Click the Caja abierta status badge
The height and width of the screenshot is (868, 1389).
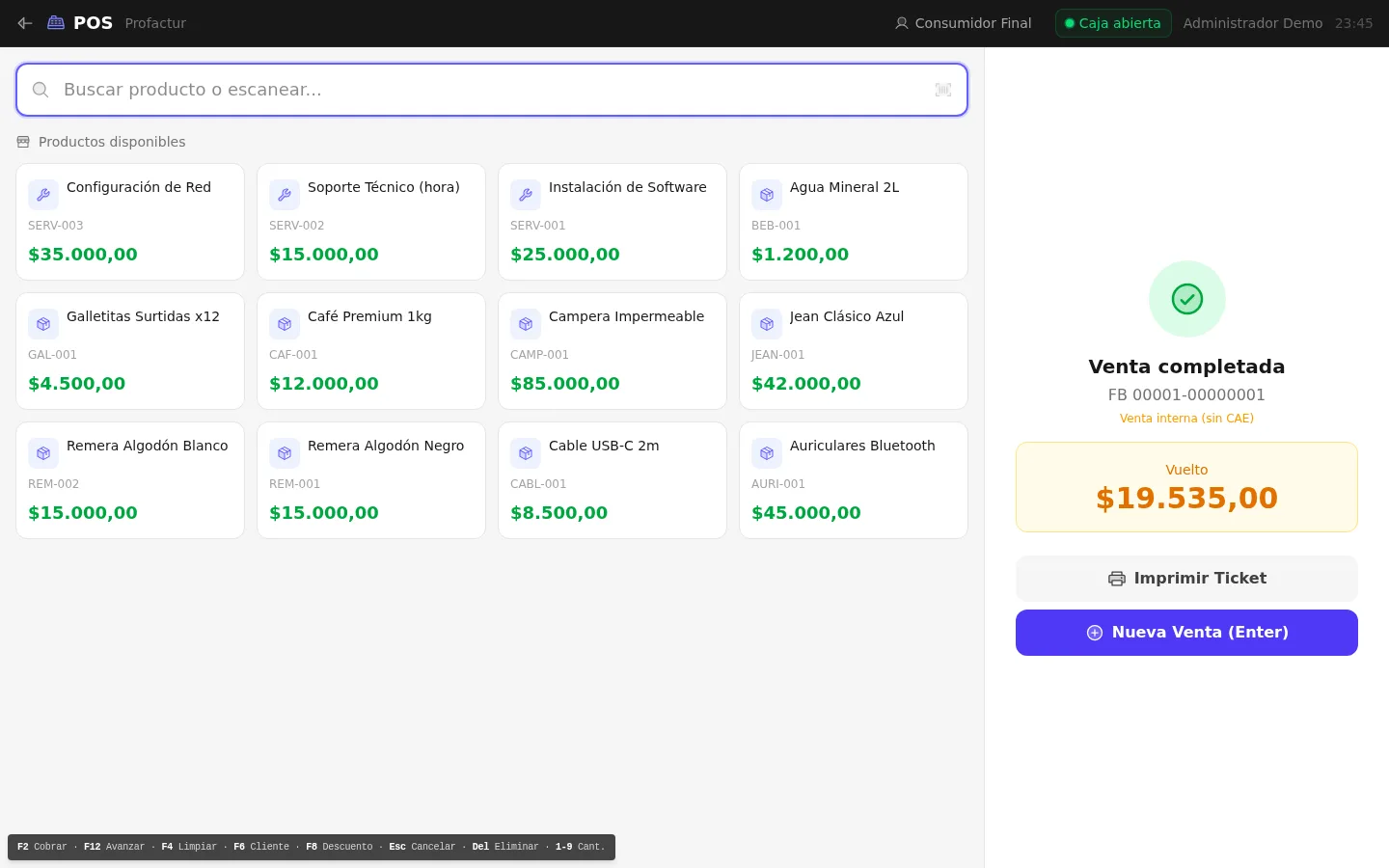(x=1113, y=23)
